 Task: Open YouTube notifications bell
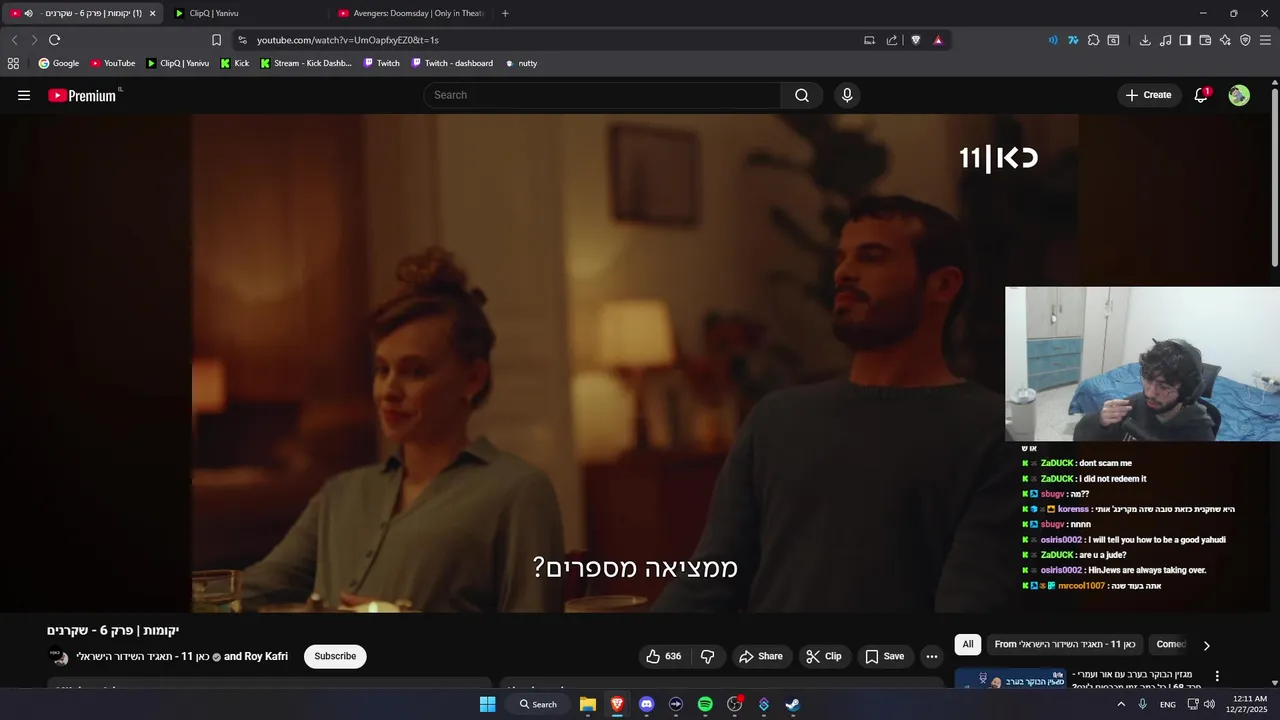tap(1201, 95)
